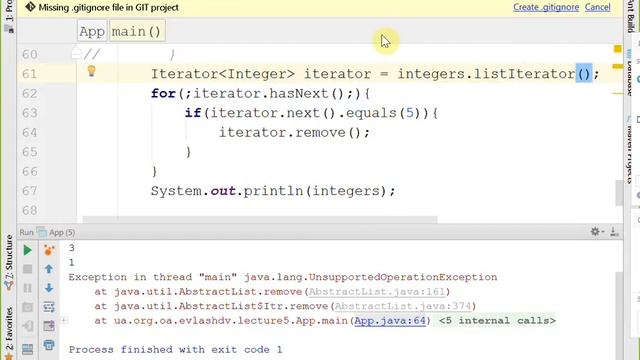Place cursor in 'iterator.remove();' line
The width and height of the screenshot is (640, 360).
click(x=294, y=132)
